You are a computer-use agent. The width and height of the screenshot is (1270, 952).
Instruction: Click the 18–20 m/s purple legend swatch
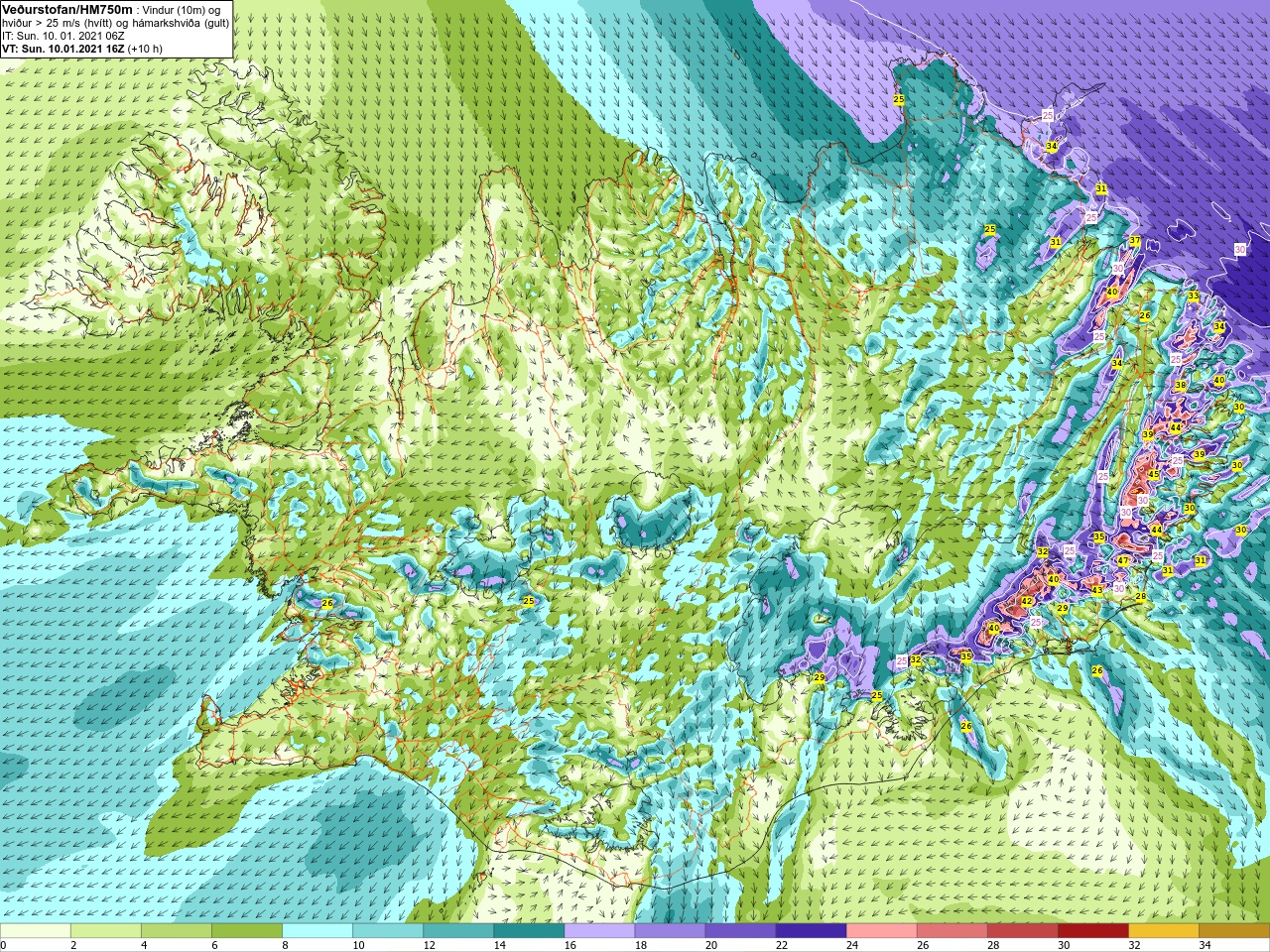[x=670, y=931]
